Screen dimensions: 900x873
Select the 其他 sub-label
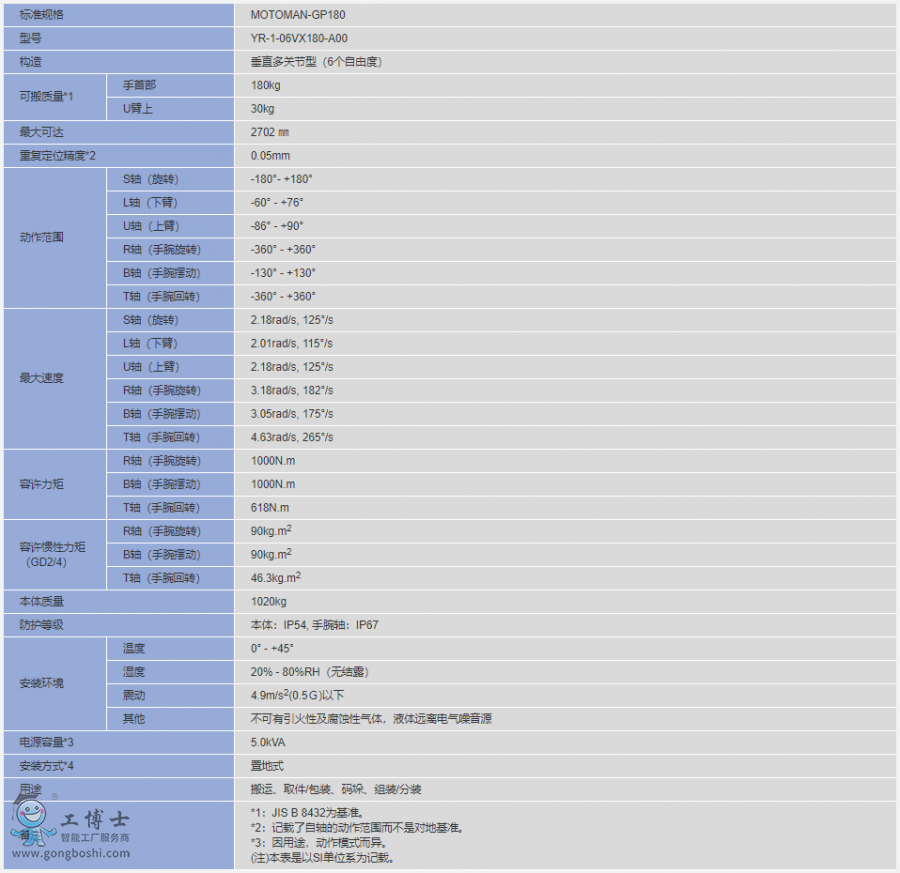click(x=134, y=719)
